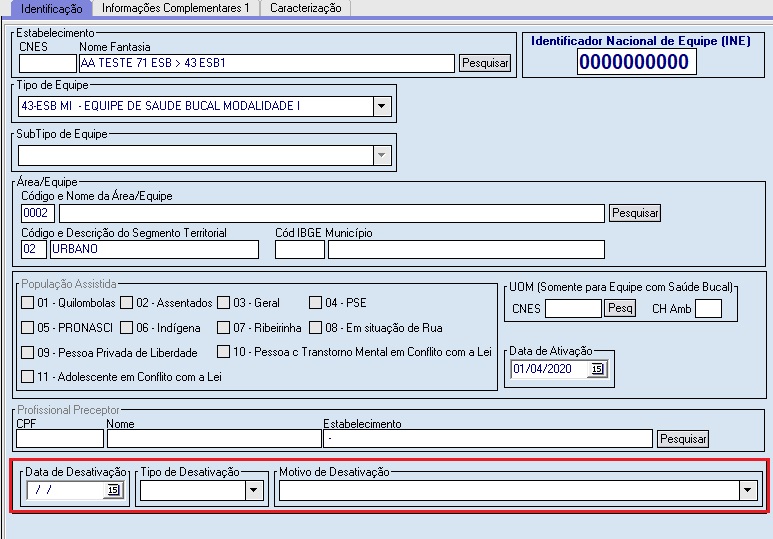Select the Identificação tab
773x539 pixels.
(x=51, y=8)
